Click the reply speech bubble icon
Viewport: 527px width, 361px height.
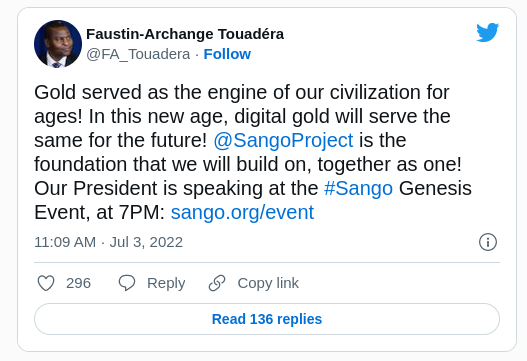[x=127, y=283]
